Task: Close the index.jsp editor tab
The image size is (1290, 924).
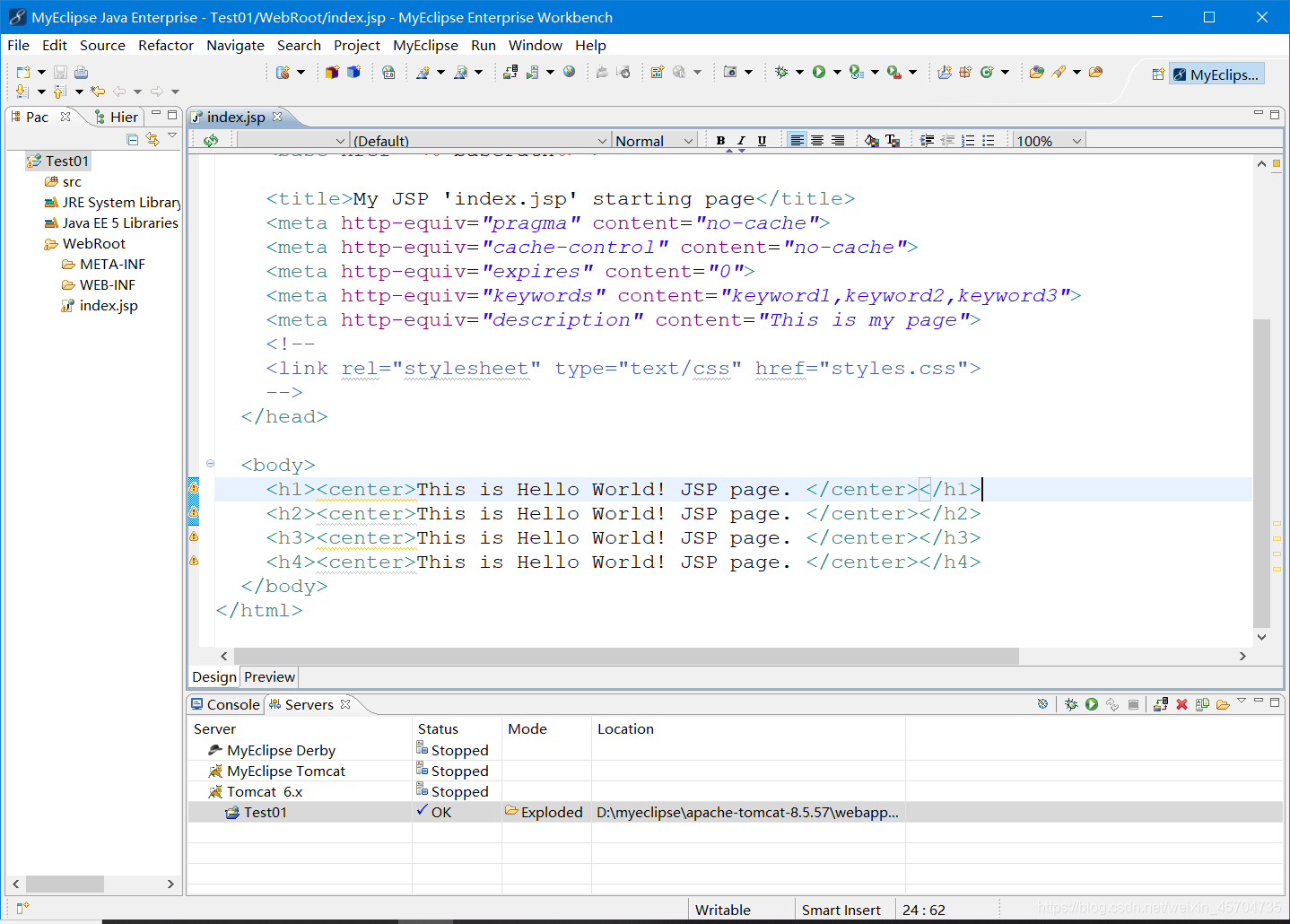Action: tap(277, 117)
